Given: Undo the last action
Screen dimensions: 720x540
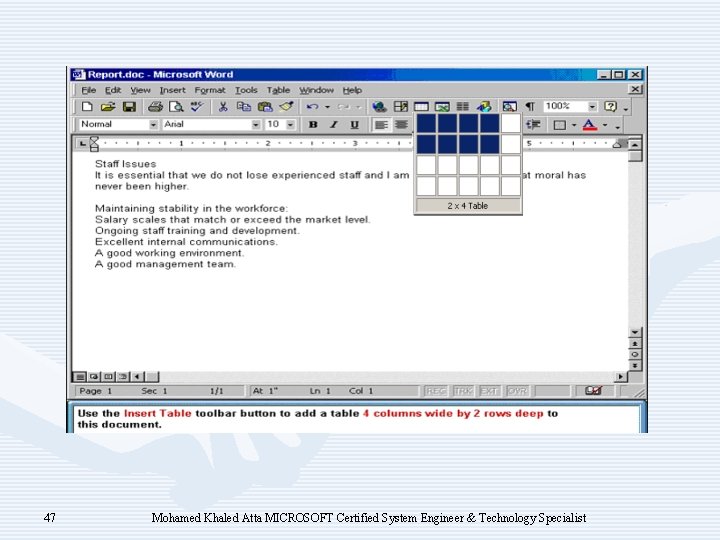Looking at the screenshot, I should tap(312, 107).
